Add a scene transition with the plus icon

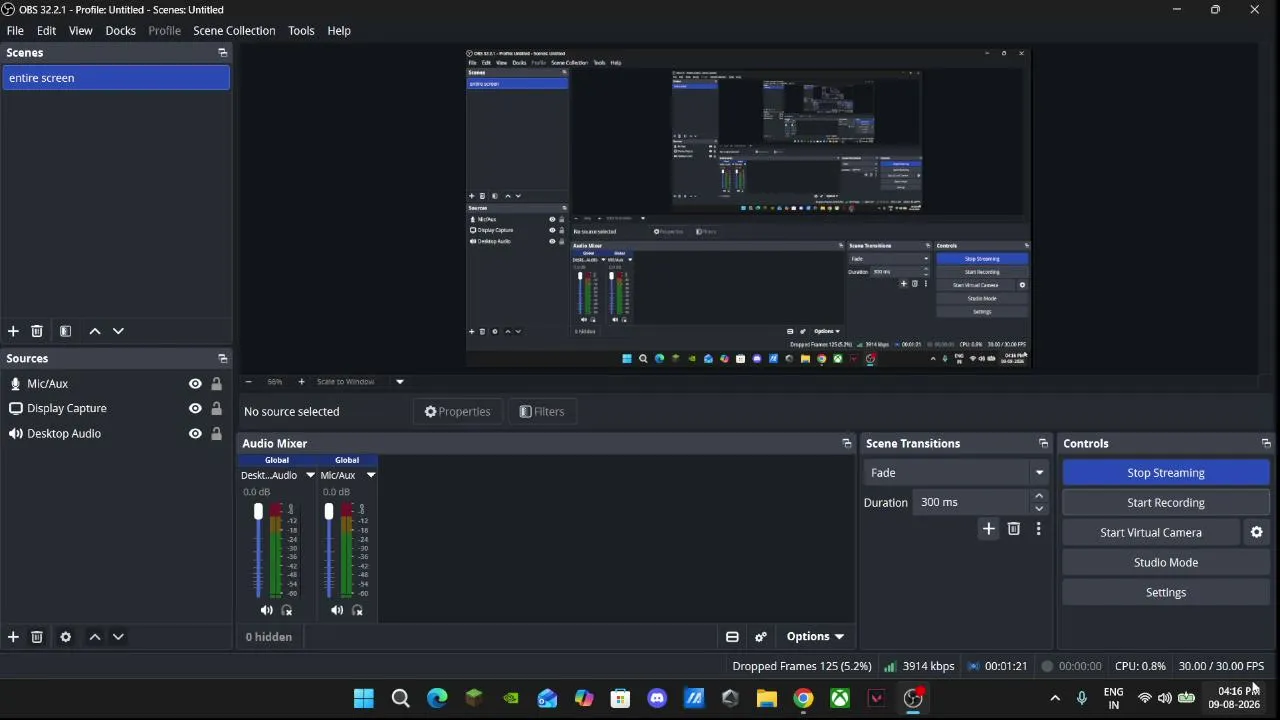[989, 529]
